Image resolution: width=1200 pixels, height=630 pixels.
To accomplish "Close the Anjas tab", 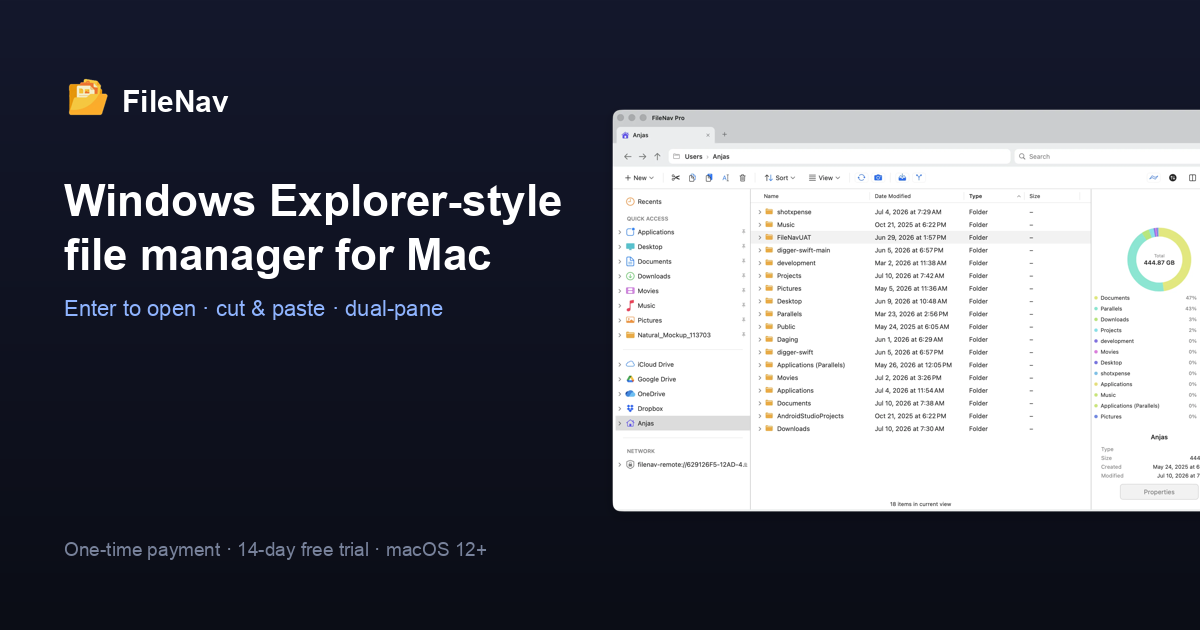I will click(x=708, y=134).
